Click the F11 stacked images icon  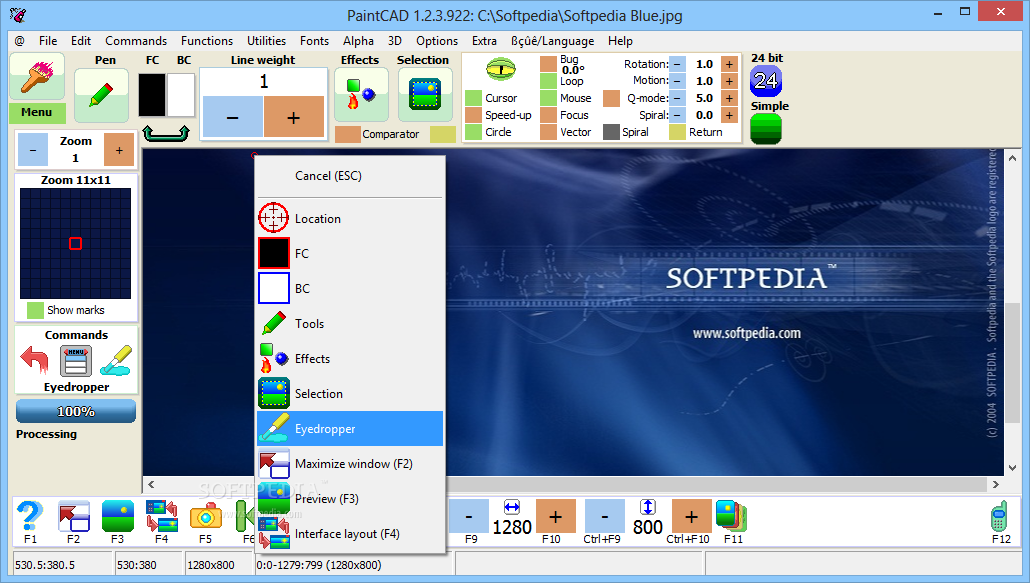click(732, 516)
